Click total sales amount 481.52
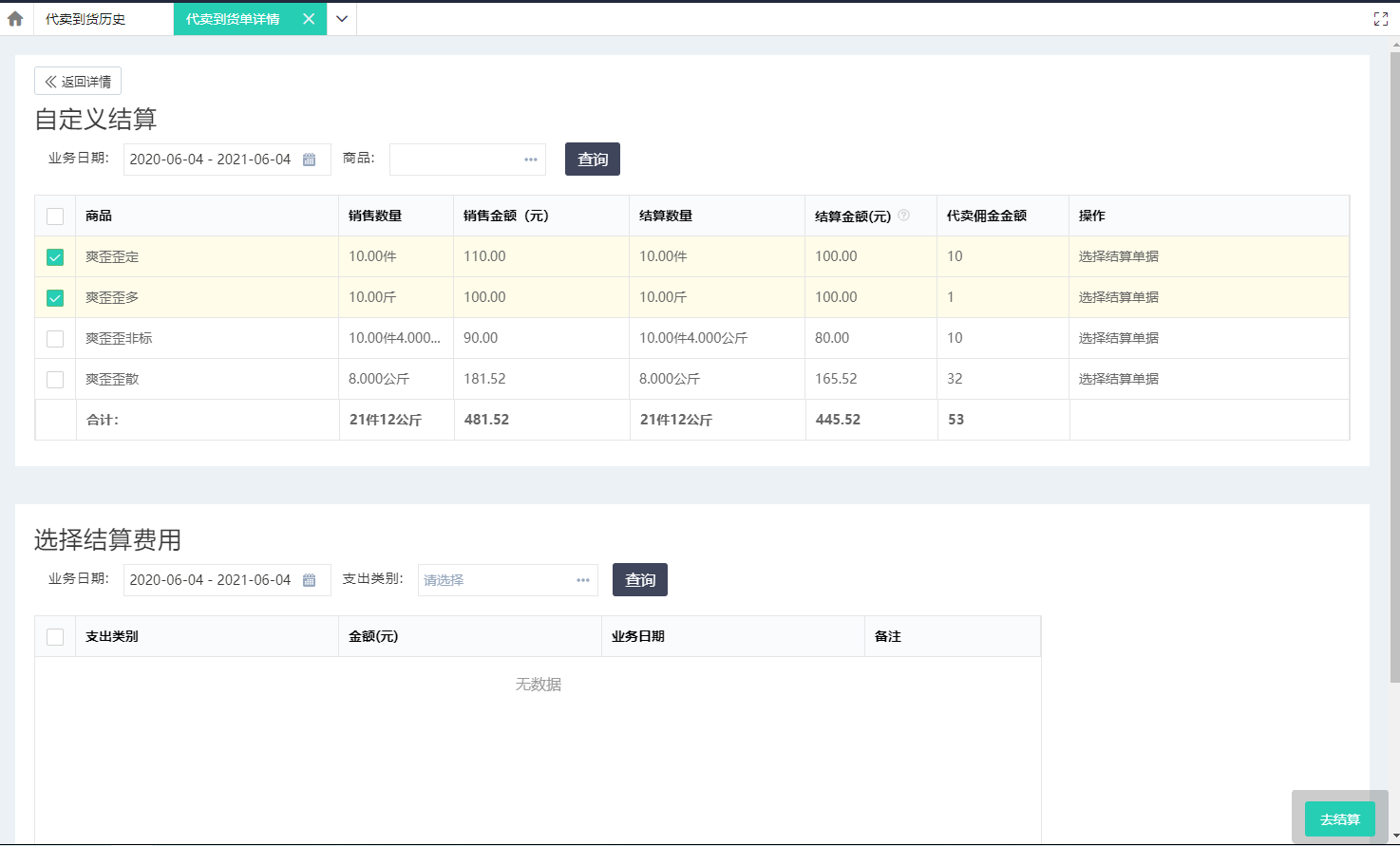The image size is (1400, 846). click(486, 420)
